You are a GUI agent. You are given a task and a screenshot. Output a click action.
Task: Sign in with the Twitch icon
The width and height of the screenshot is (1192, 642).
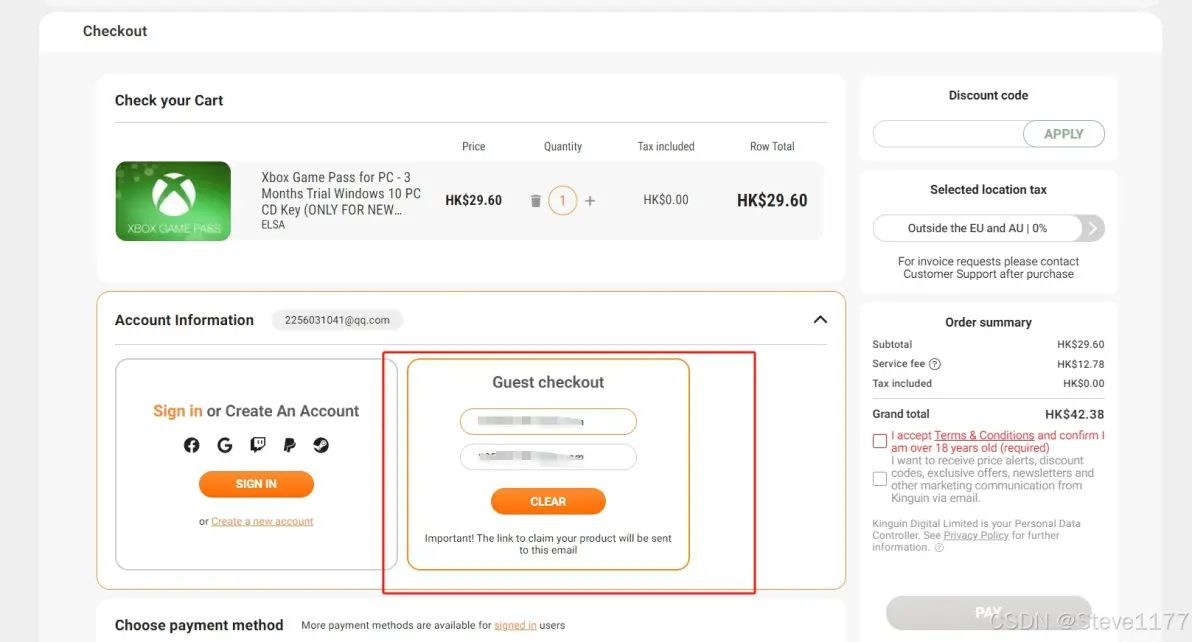click(x=257, y=445)
